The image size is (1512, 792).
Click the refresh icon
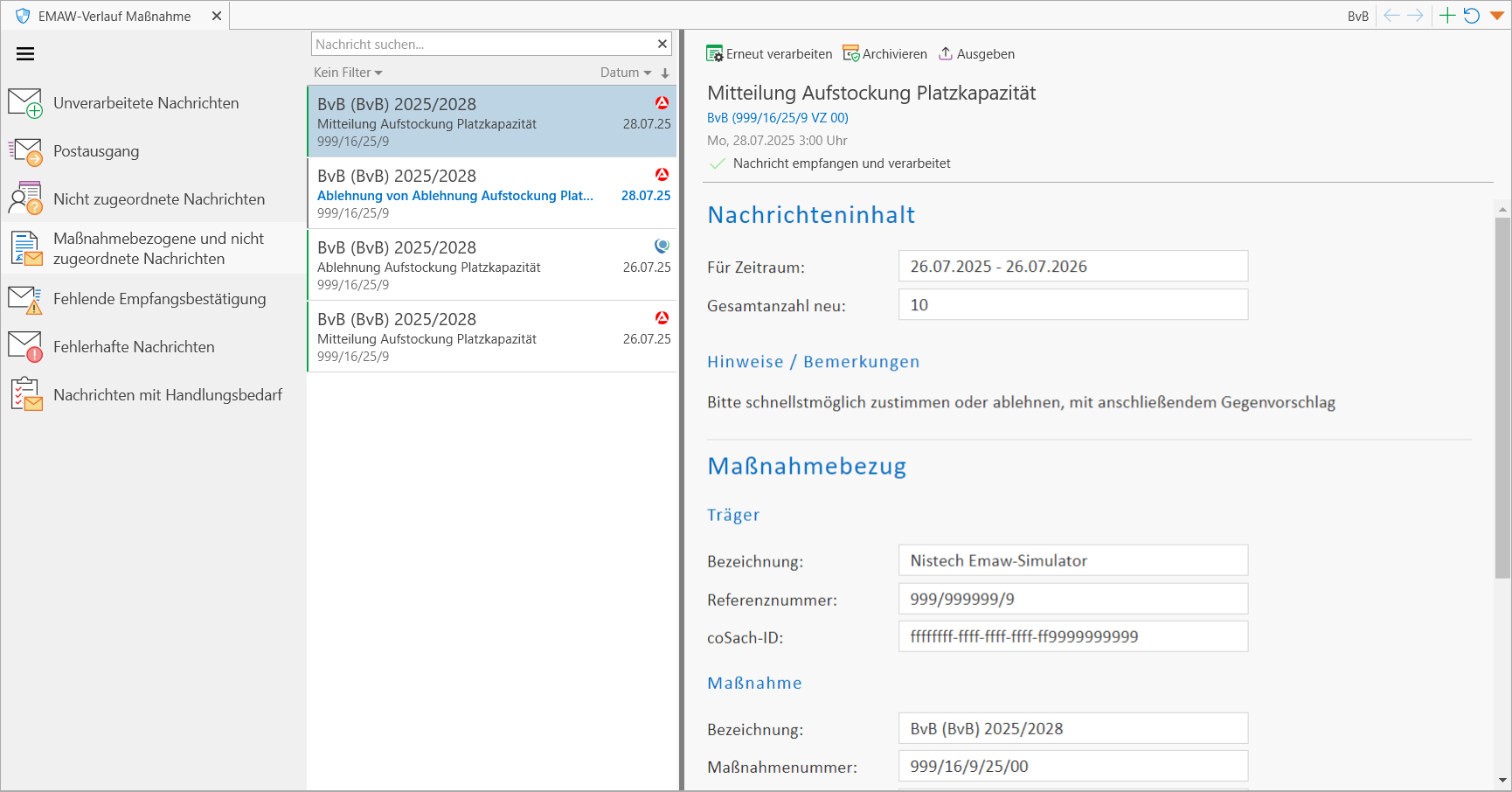coord(1472,16)
